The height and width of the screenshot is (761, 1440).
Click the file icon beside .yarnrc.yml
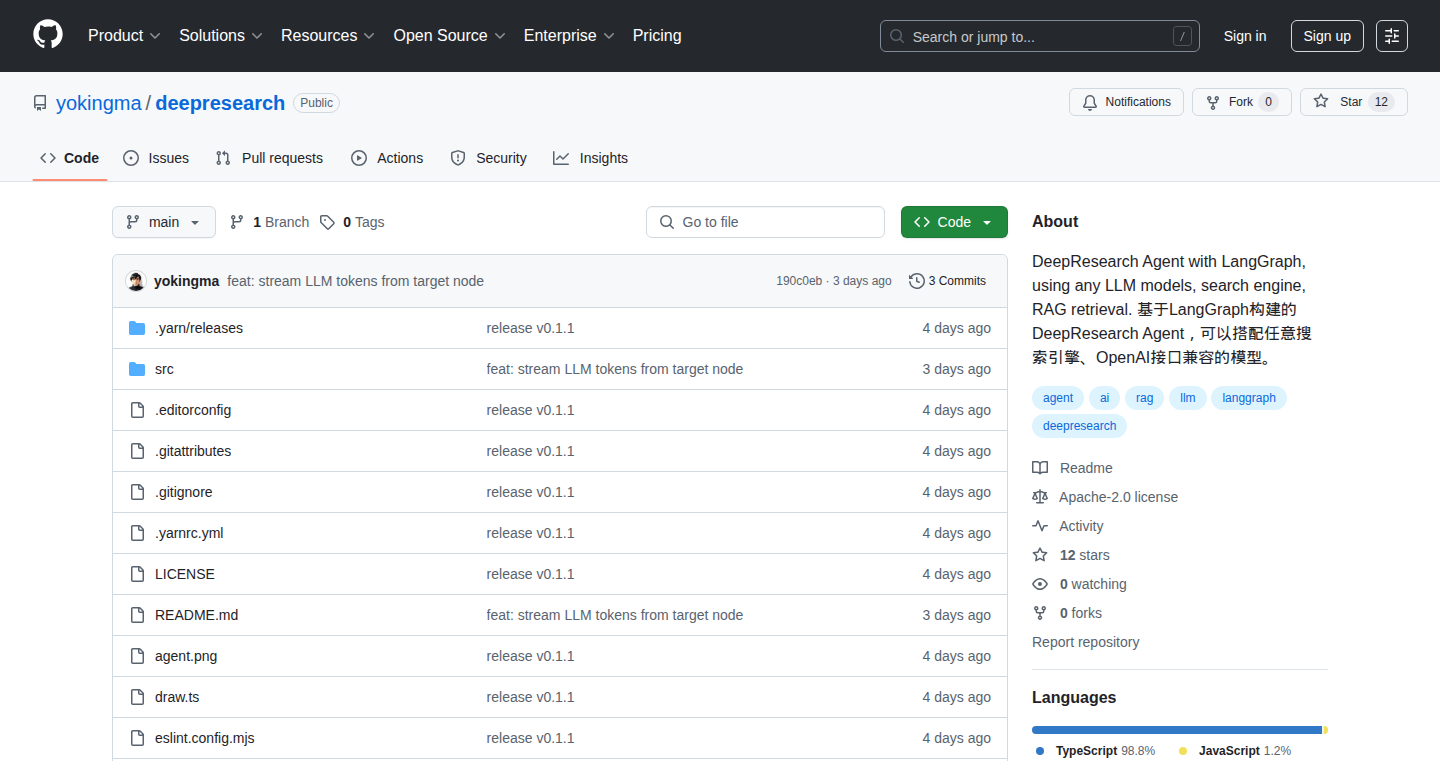coord(137,533)
